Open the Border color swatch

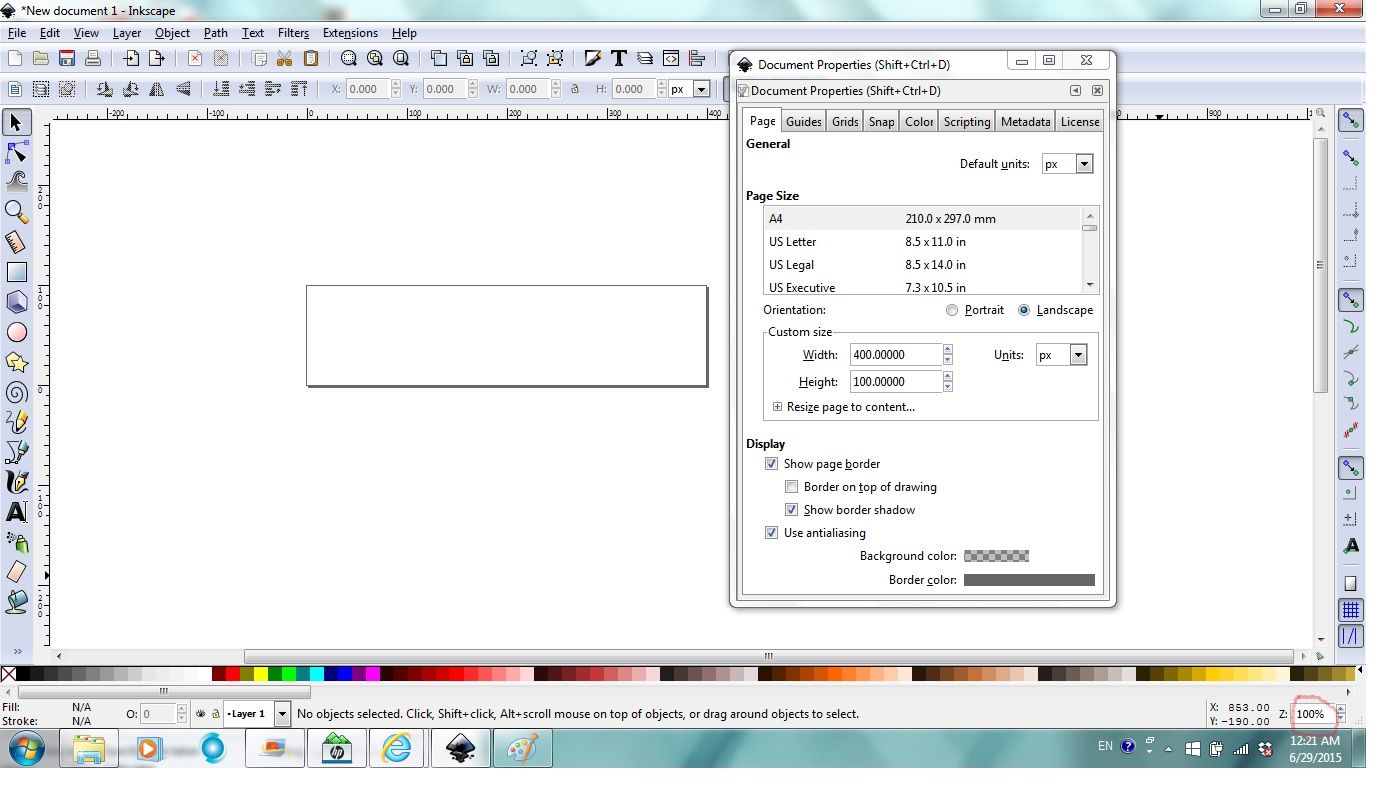tap(1029, 580)
